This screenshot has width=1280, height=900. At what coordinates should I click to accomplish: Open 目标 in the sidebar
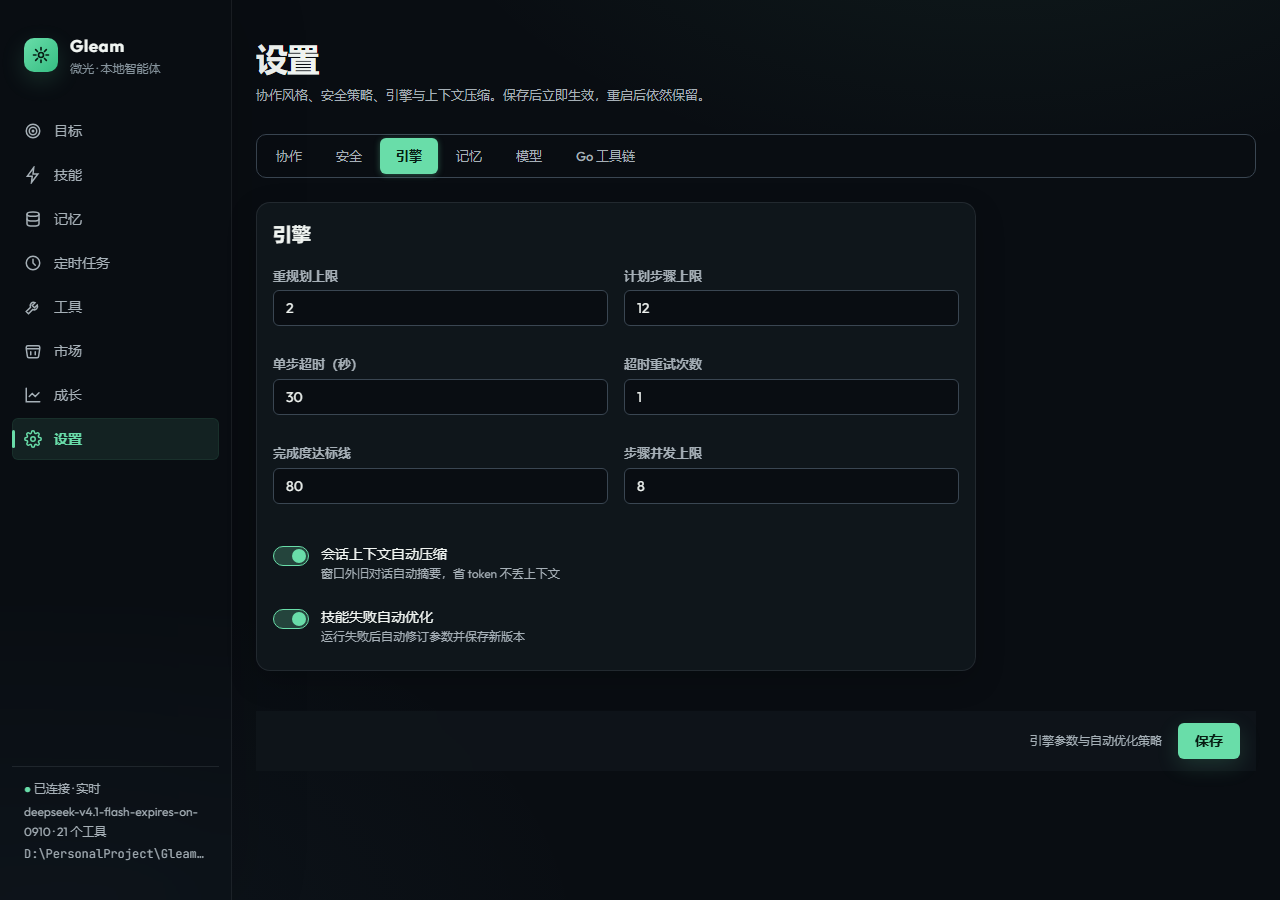[115, 131]
